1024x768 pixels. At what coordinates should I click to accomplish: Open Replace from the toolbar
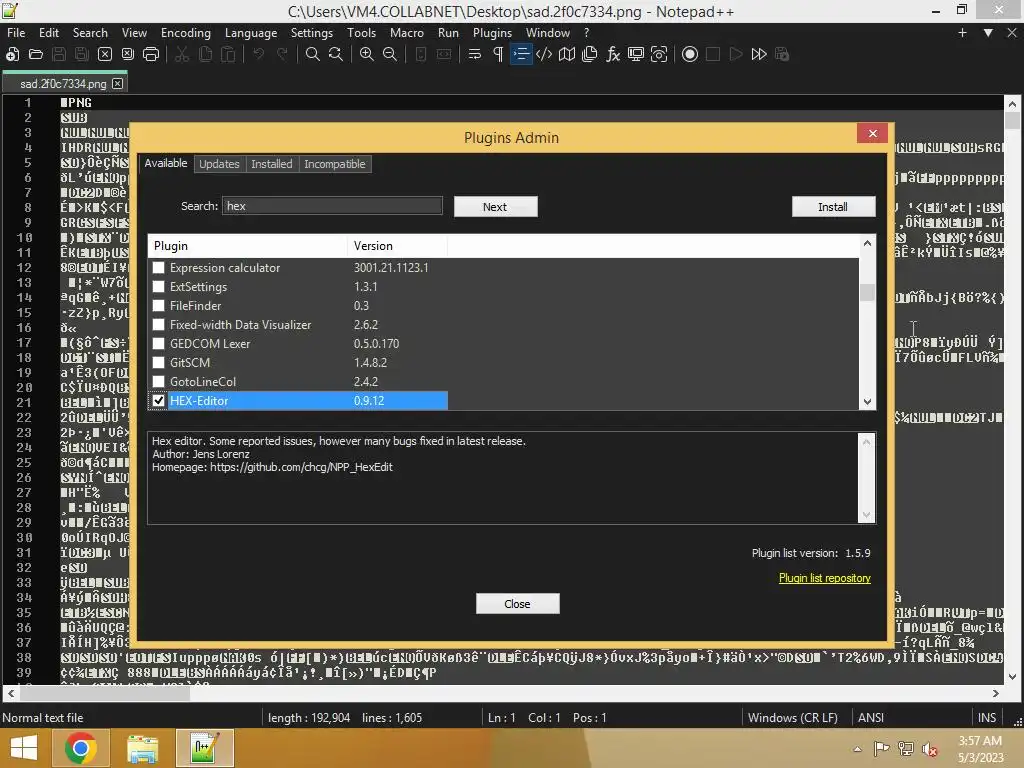[x=336, y=54]
